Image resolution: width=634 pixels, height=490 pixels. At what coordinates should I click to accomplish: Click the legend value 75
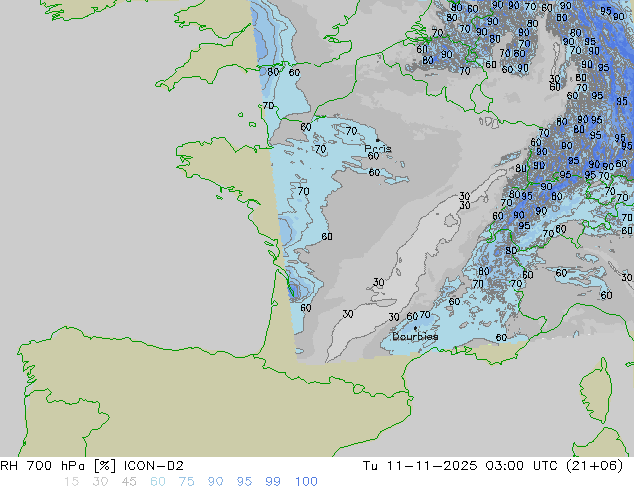click(186, 482)
